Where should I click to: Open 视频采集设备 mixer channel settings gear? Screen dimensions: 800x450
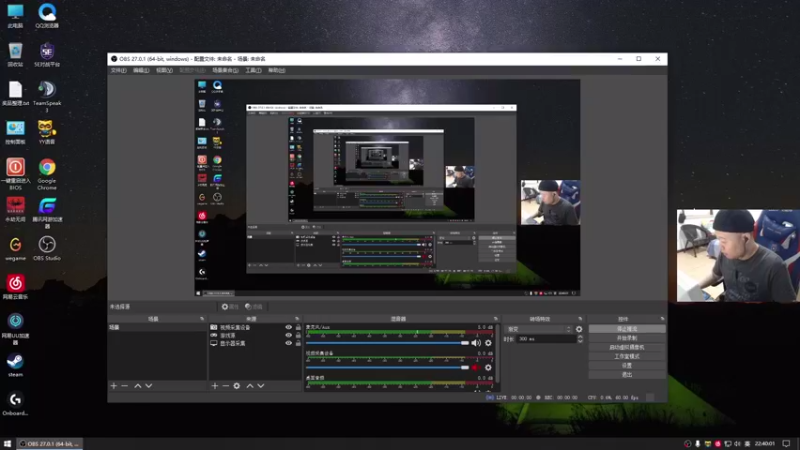(488, 367)
